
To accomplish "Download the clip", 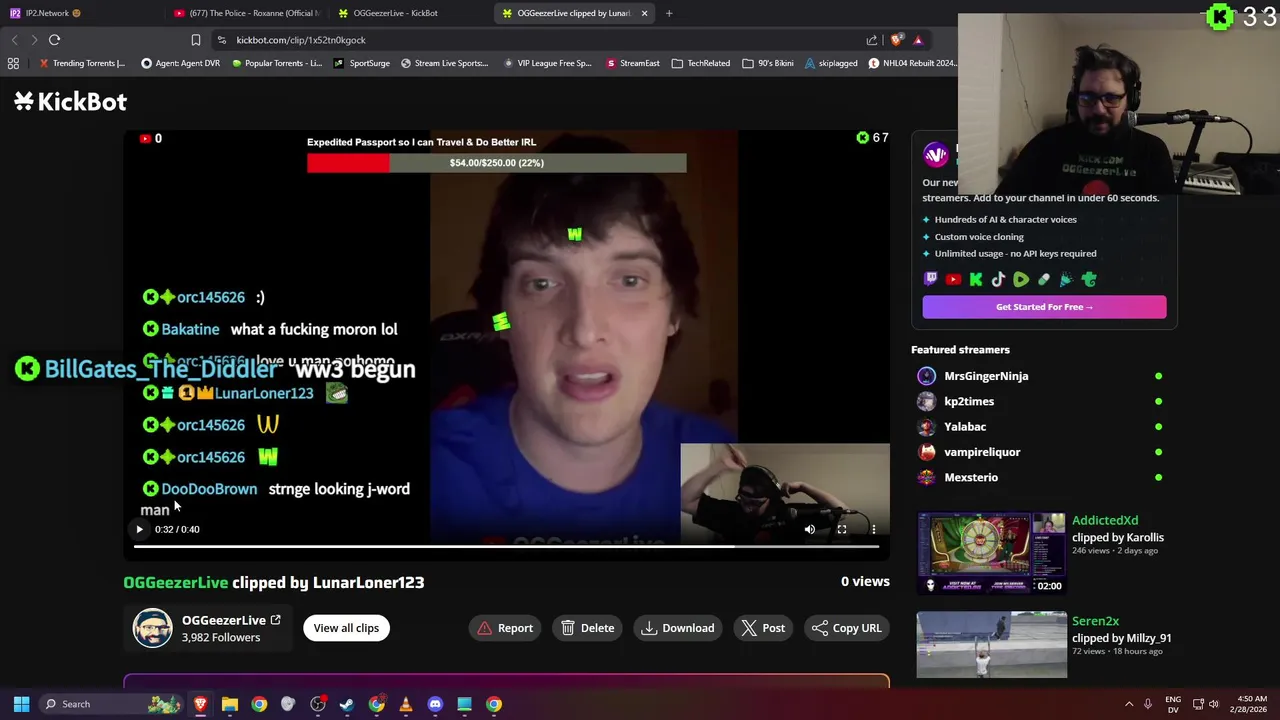I will click(x=678, y=628).
